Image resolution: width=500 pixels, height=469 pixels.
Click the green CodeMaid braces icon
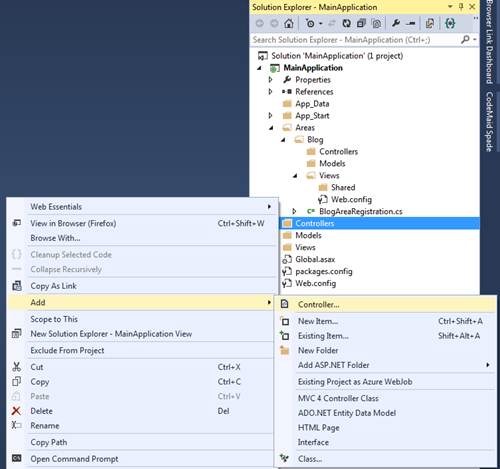(x=450, y=23)
